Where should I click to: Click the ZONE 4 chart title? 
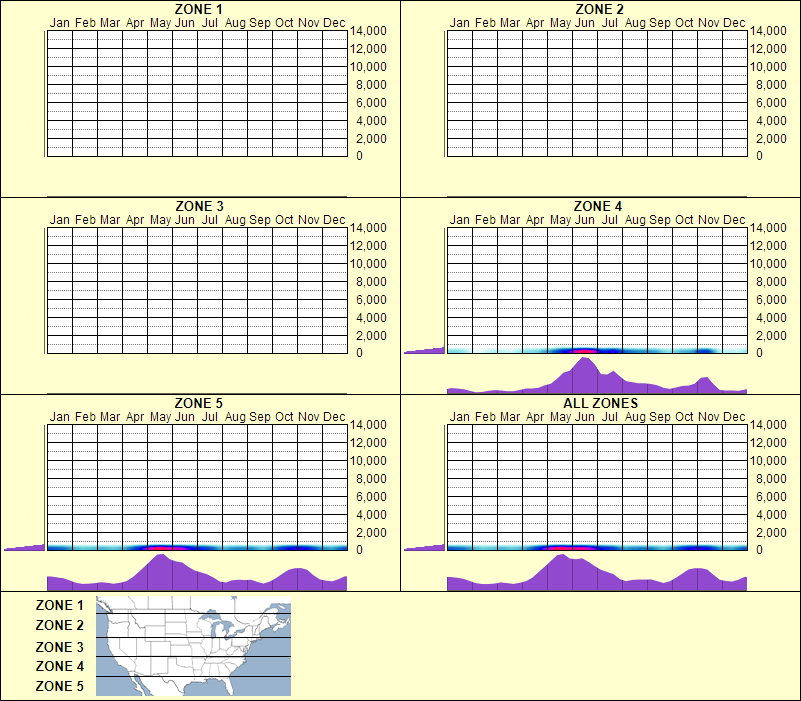click(598, 206)
